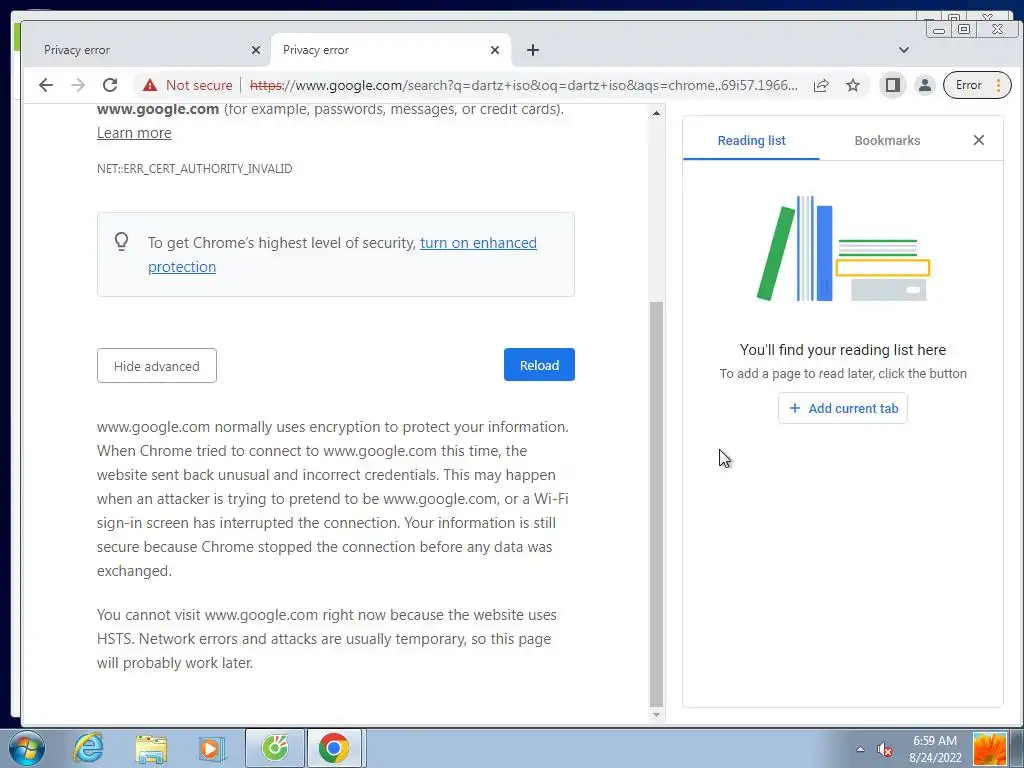Toggle the side panel icon
Screen dimensions: 1024x768
point(892,85)
